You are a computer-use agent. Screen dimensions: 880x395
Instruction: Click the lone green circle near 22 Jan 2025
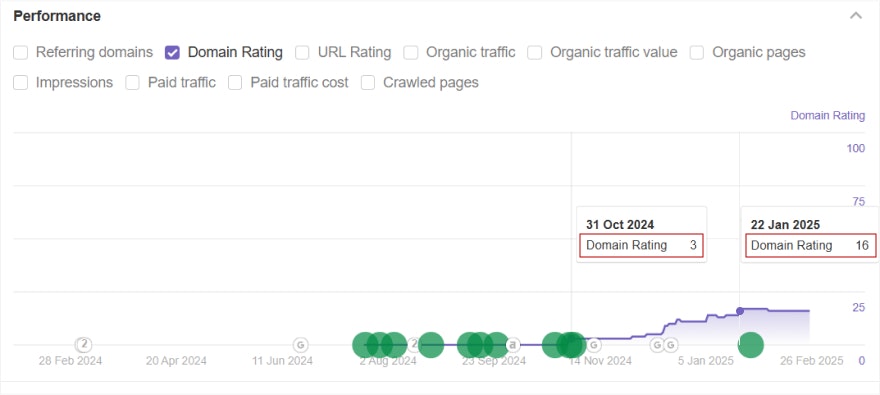coord(751,345)
